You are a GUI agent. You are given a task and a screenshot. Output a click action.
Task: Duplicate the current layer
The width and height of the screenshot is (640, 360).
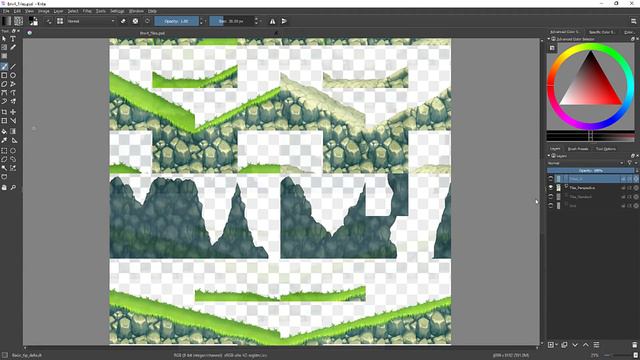pos(564,345)
